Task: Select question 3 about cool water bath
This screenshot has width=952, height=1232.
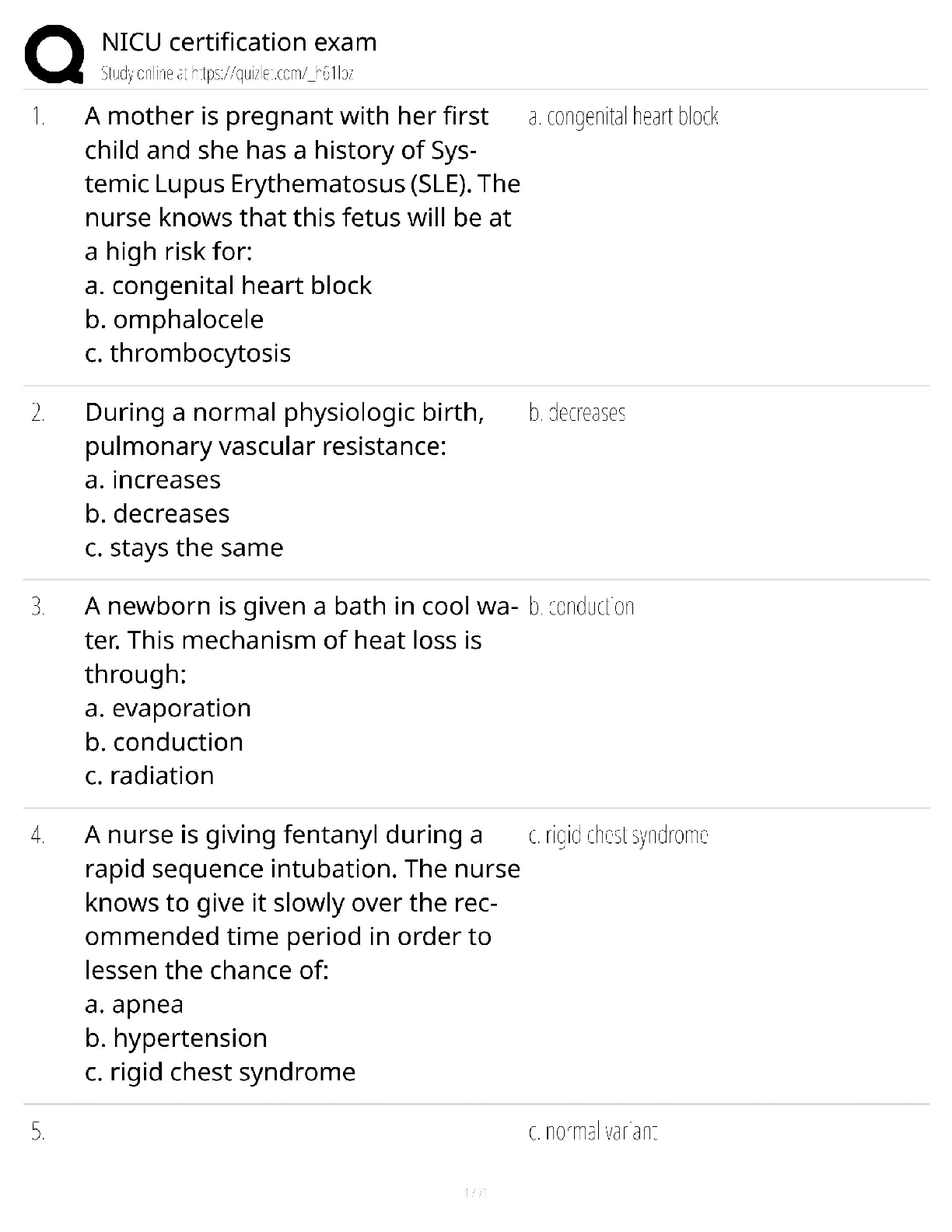Action: [302, 640]
